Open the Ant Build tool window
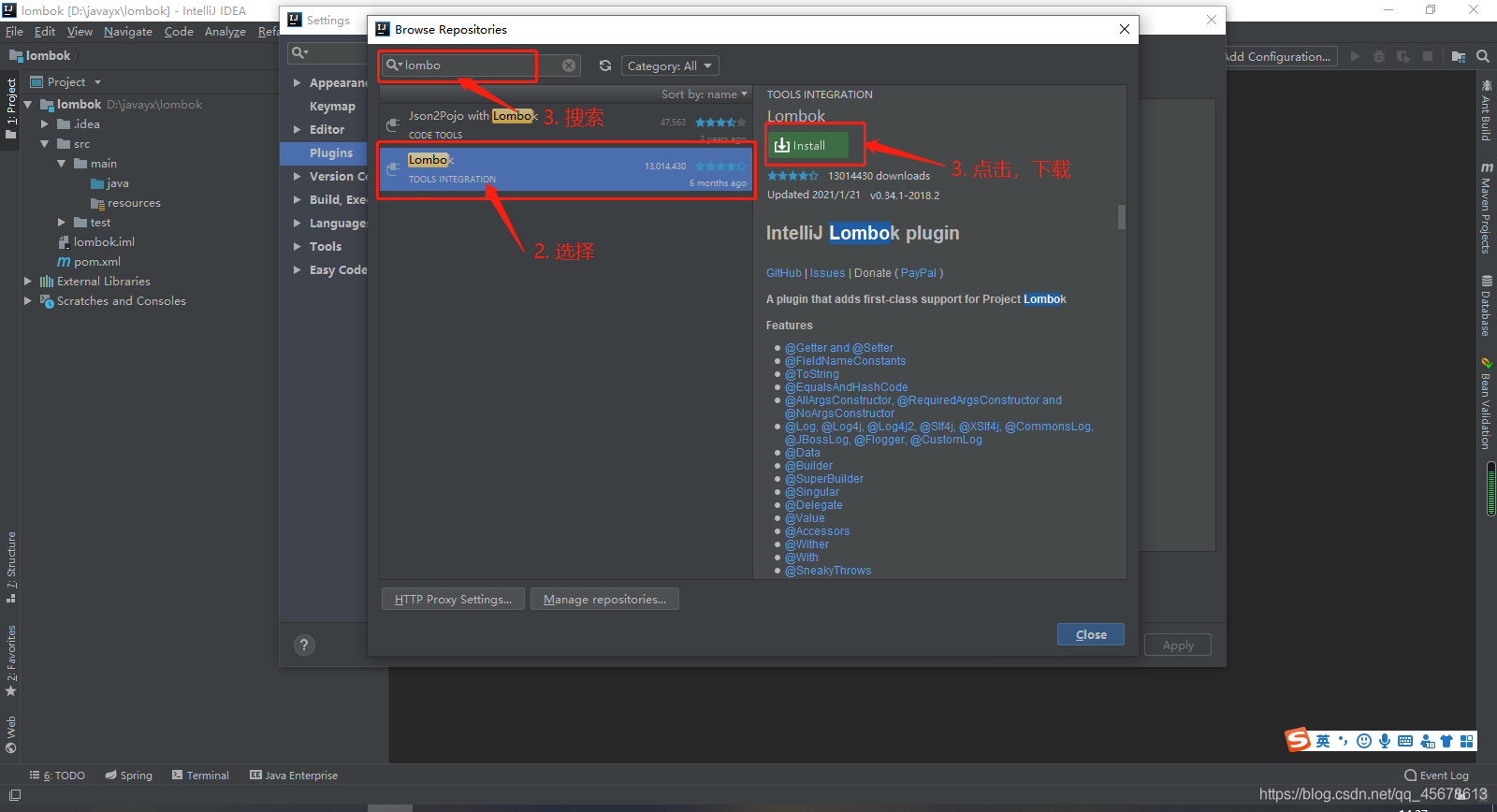This screenshot has width=1497, height=812. 1486,110
